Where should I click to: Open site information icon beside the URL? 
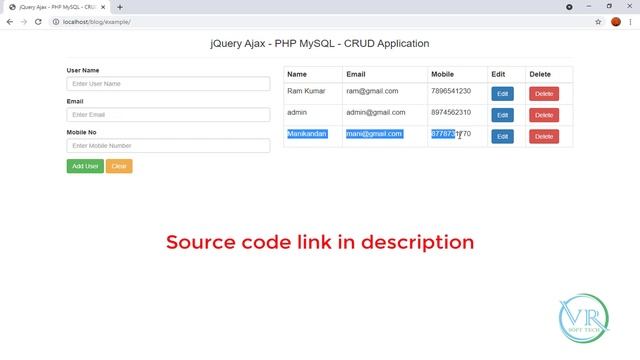coord(56,22)
